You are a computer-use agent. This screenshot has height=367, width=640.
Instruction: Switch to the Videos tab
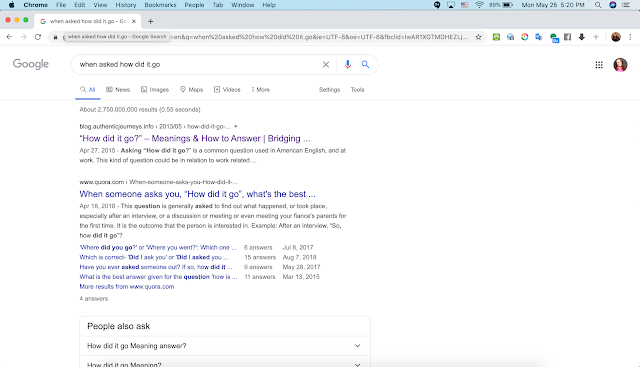pyautogui.click(x=227, y=89)
